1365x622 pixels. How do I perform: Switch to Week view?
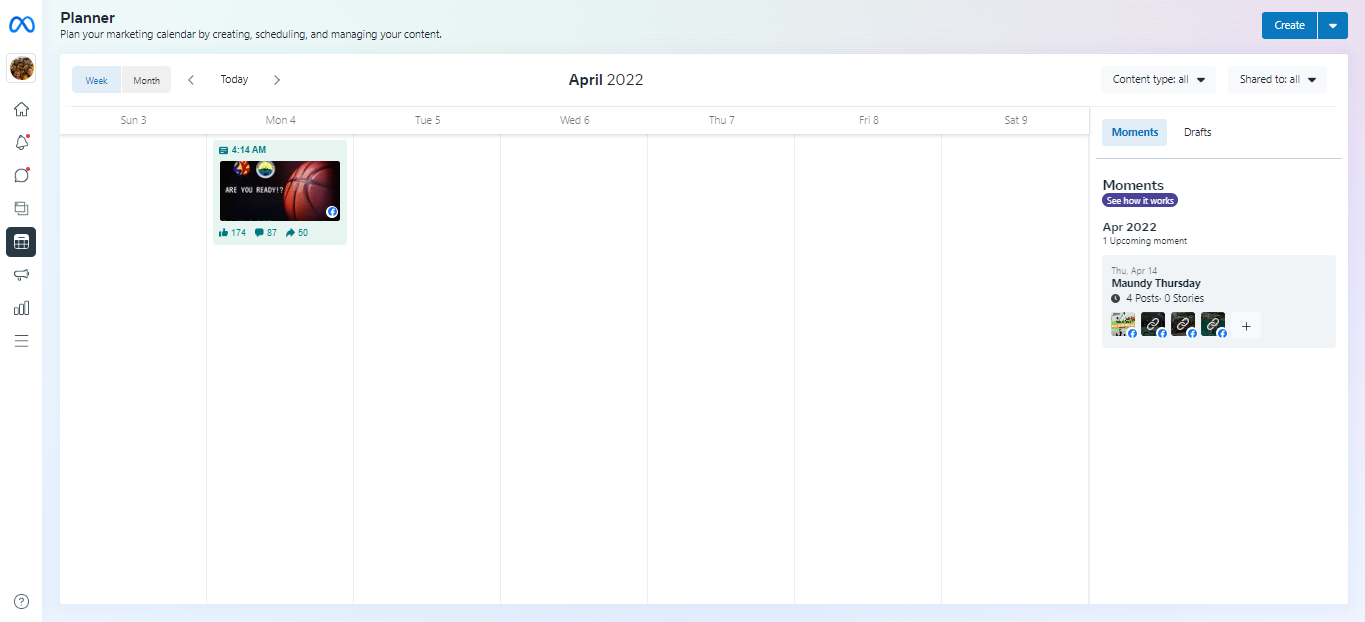tap(97, 80)
